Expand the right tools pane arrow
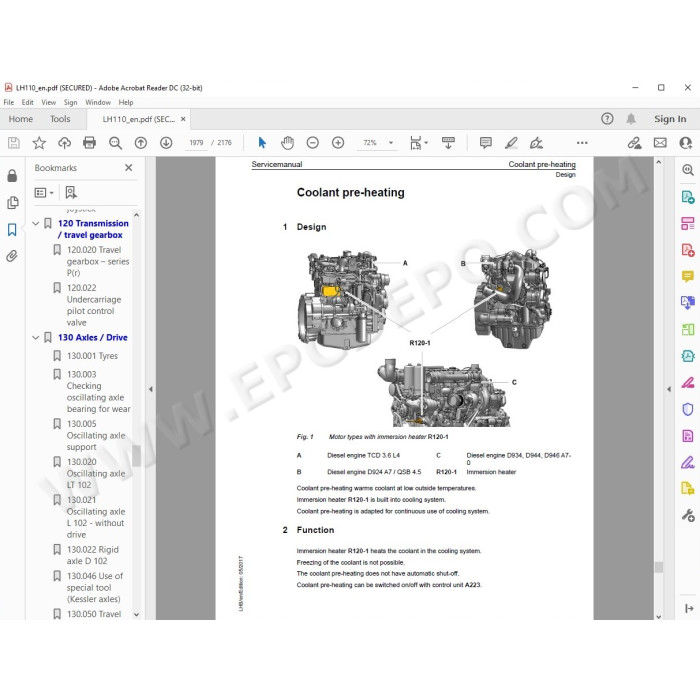 click(669, 389)
